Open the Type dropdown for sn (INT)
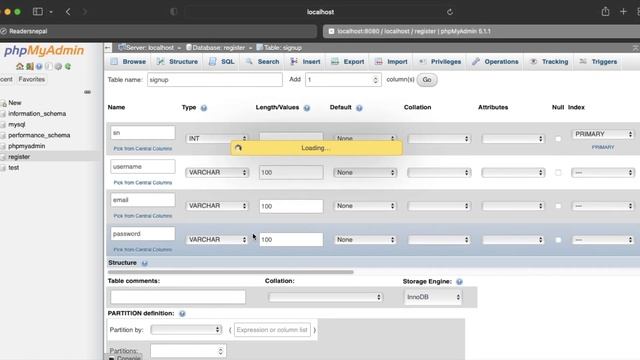640x360 pixels. coord(217,139)
